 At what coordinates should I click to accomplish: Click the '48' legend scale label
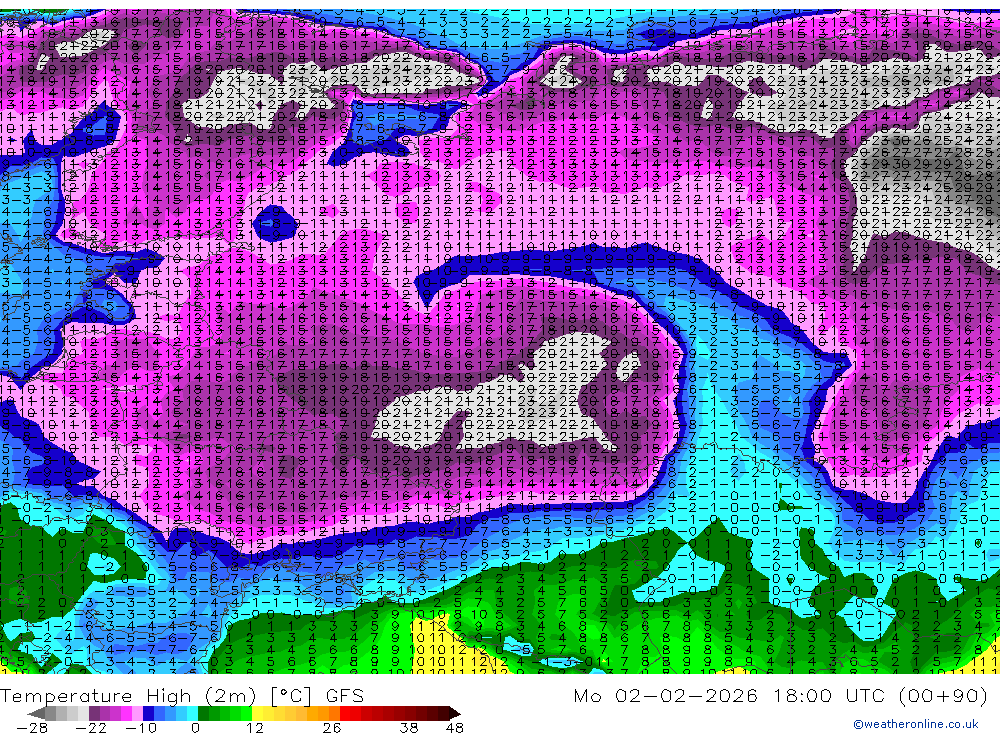455,728
